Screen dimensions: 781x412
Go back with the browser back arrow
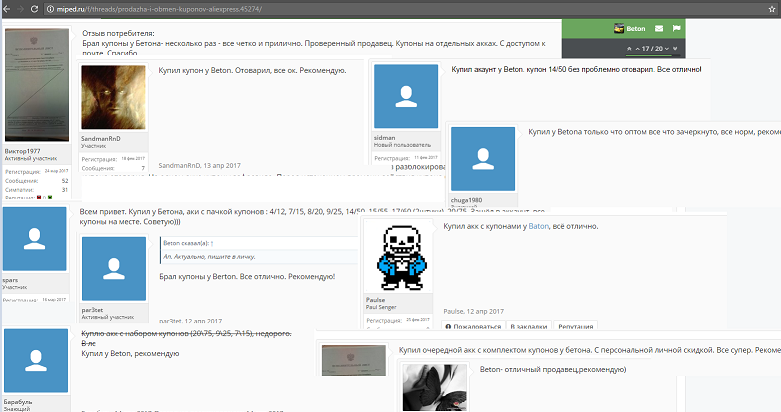click(6, 9)
